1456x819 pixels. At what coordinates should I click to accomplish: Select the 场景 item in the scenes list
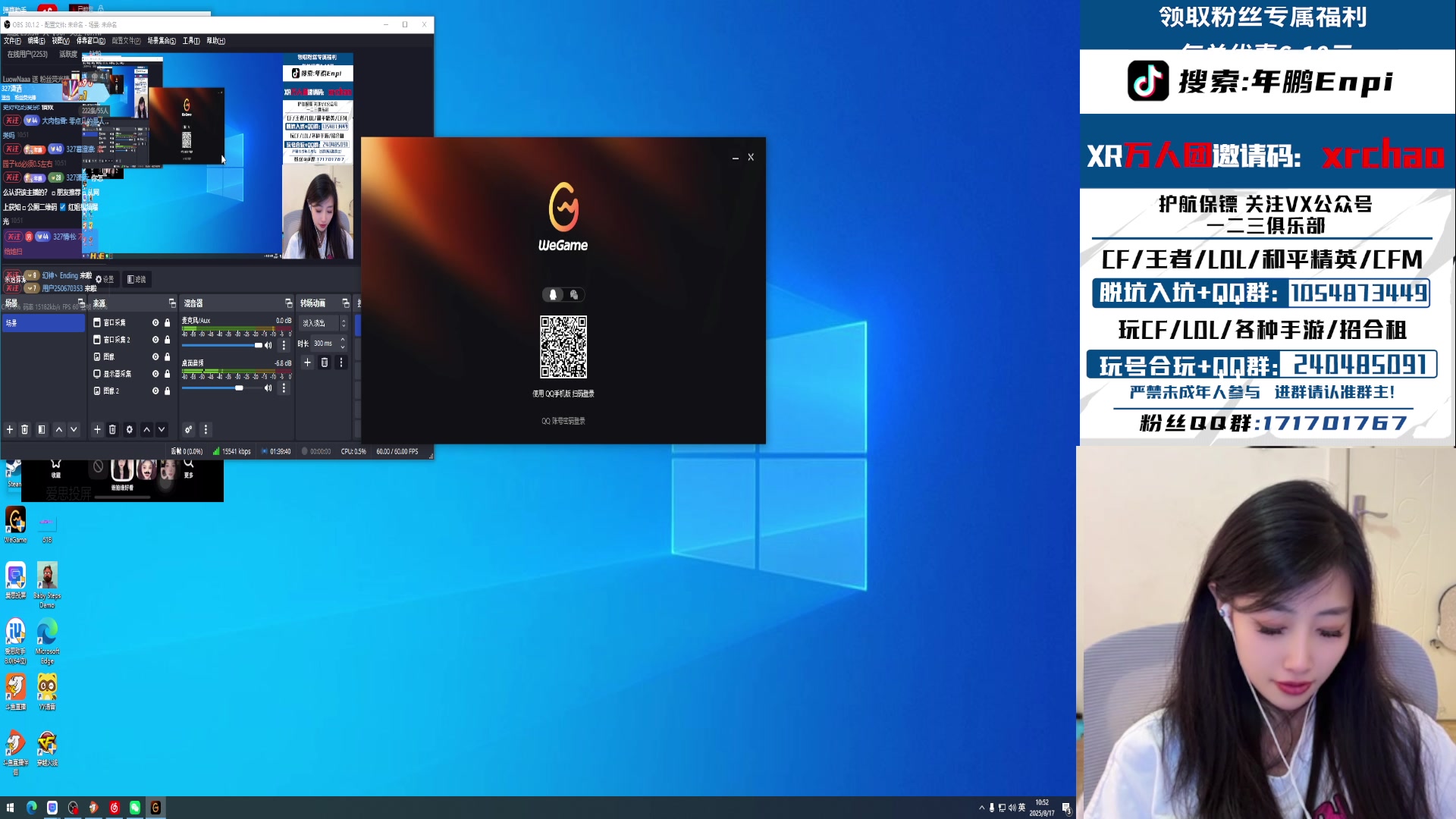point(44,323)
